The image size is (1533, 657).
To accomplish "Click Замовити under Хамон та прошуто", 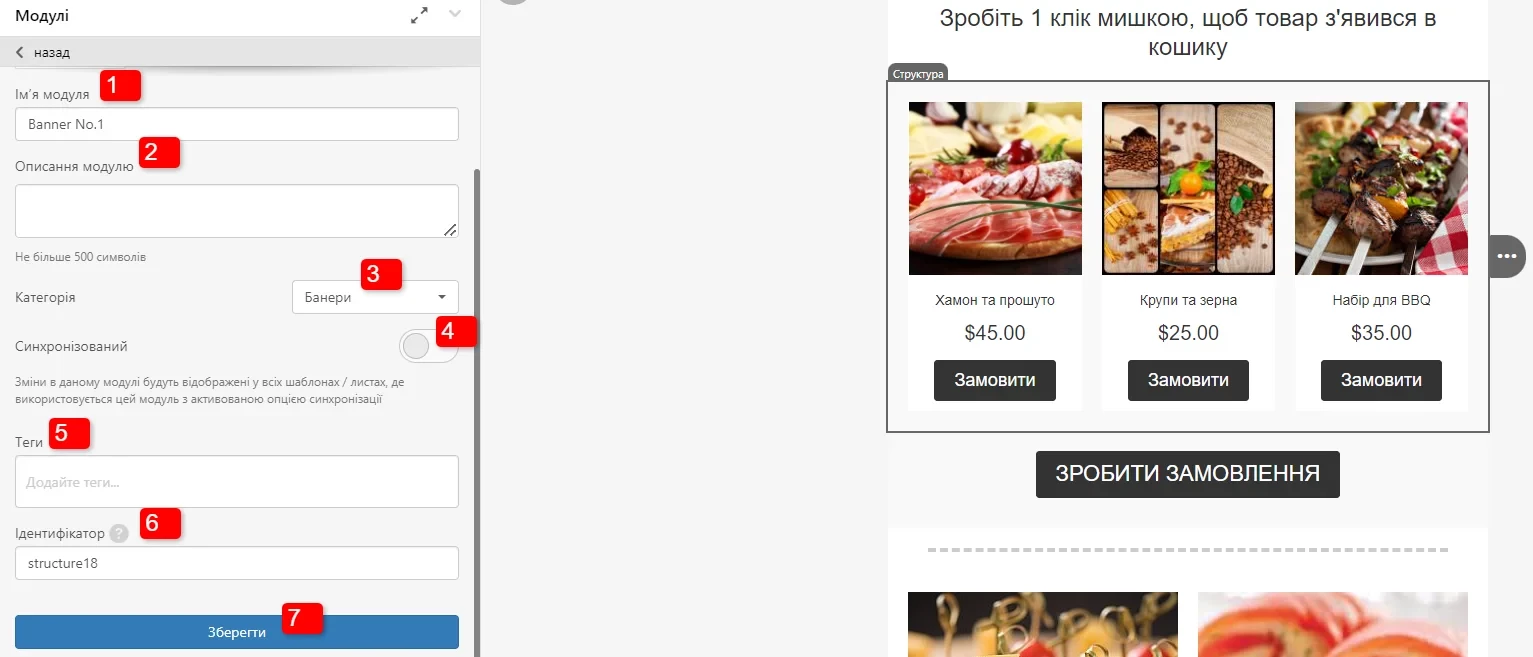I will click(995, 380).
